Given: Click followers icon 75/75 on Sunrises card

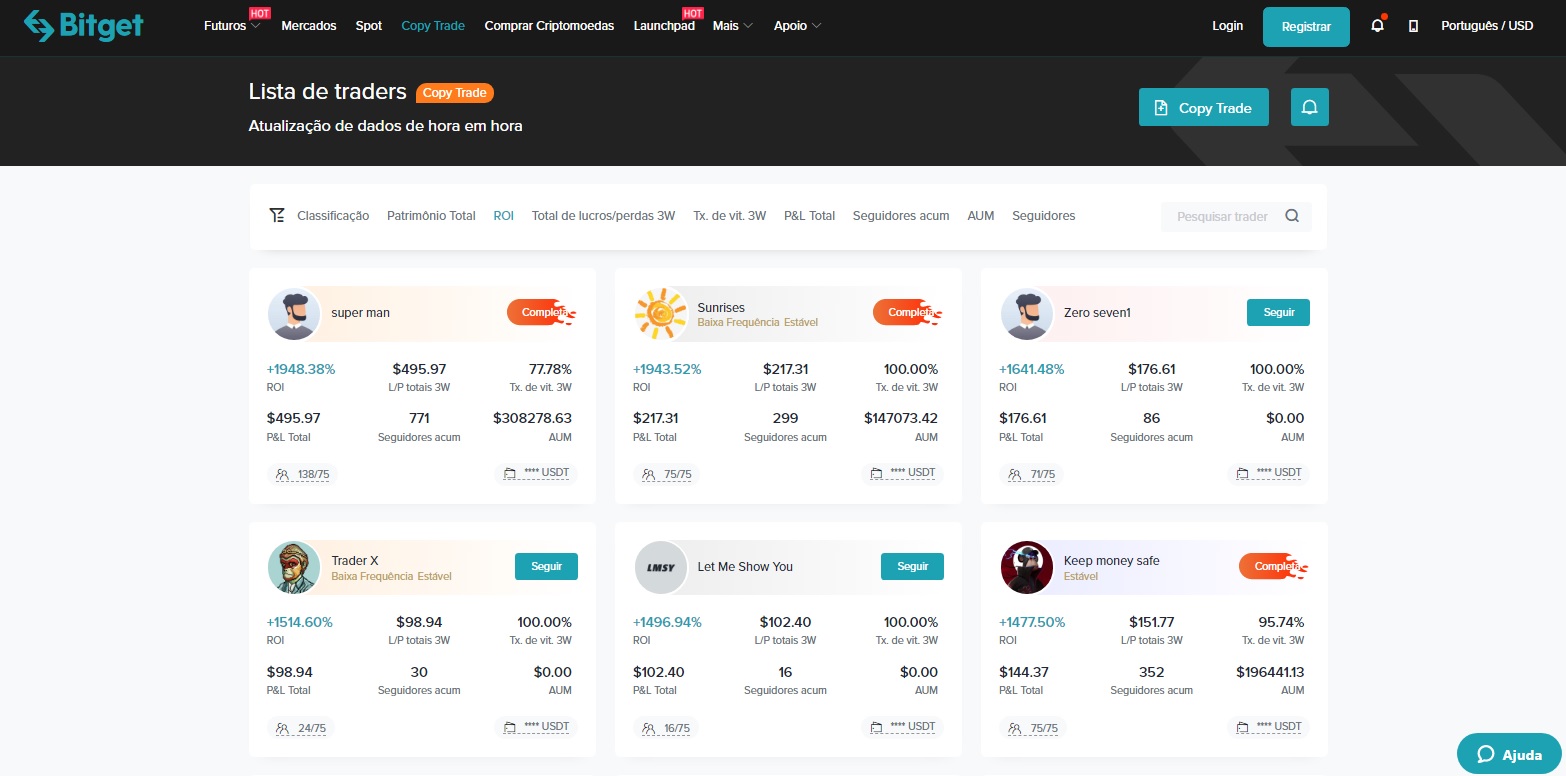Looking at the screenshot, I should click(649, 474).
